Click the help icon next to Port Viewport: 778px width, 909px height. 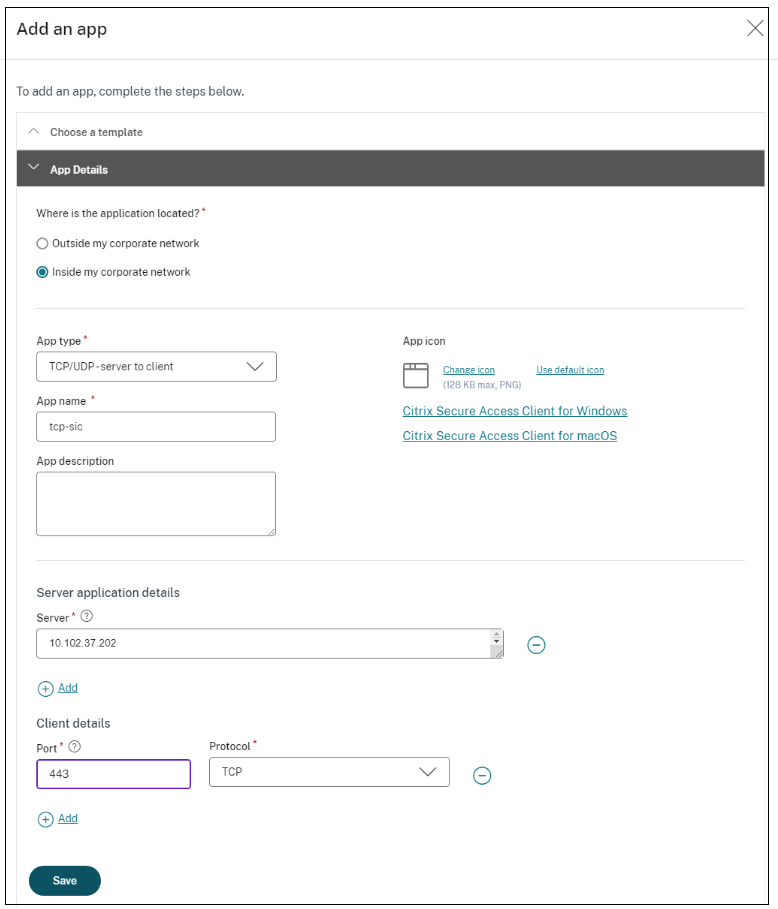75,746
